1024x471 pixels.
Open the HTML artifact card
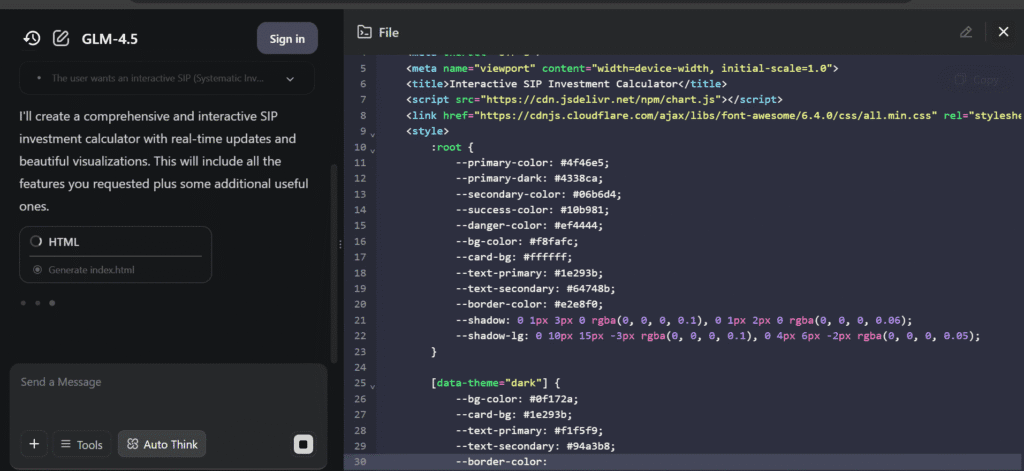click(x=115, y=242)
